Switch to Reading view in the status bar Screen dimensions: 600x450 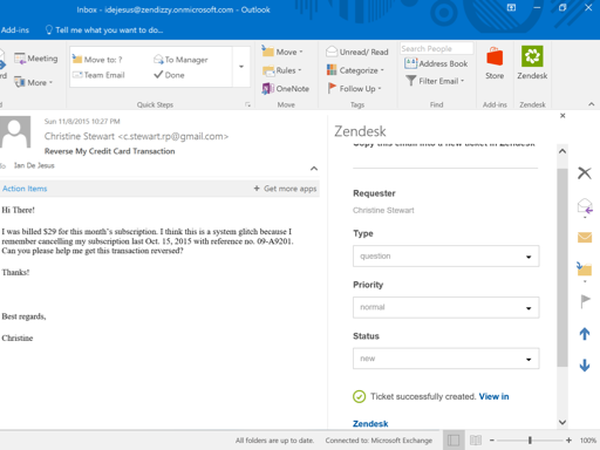(475, 440)
